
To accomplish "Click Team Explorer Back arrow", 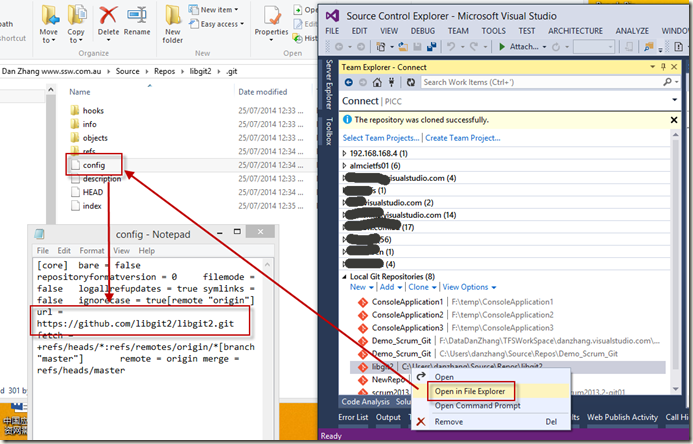I will [349, 82].
